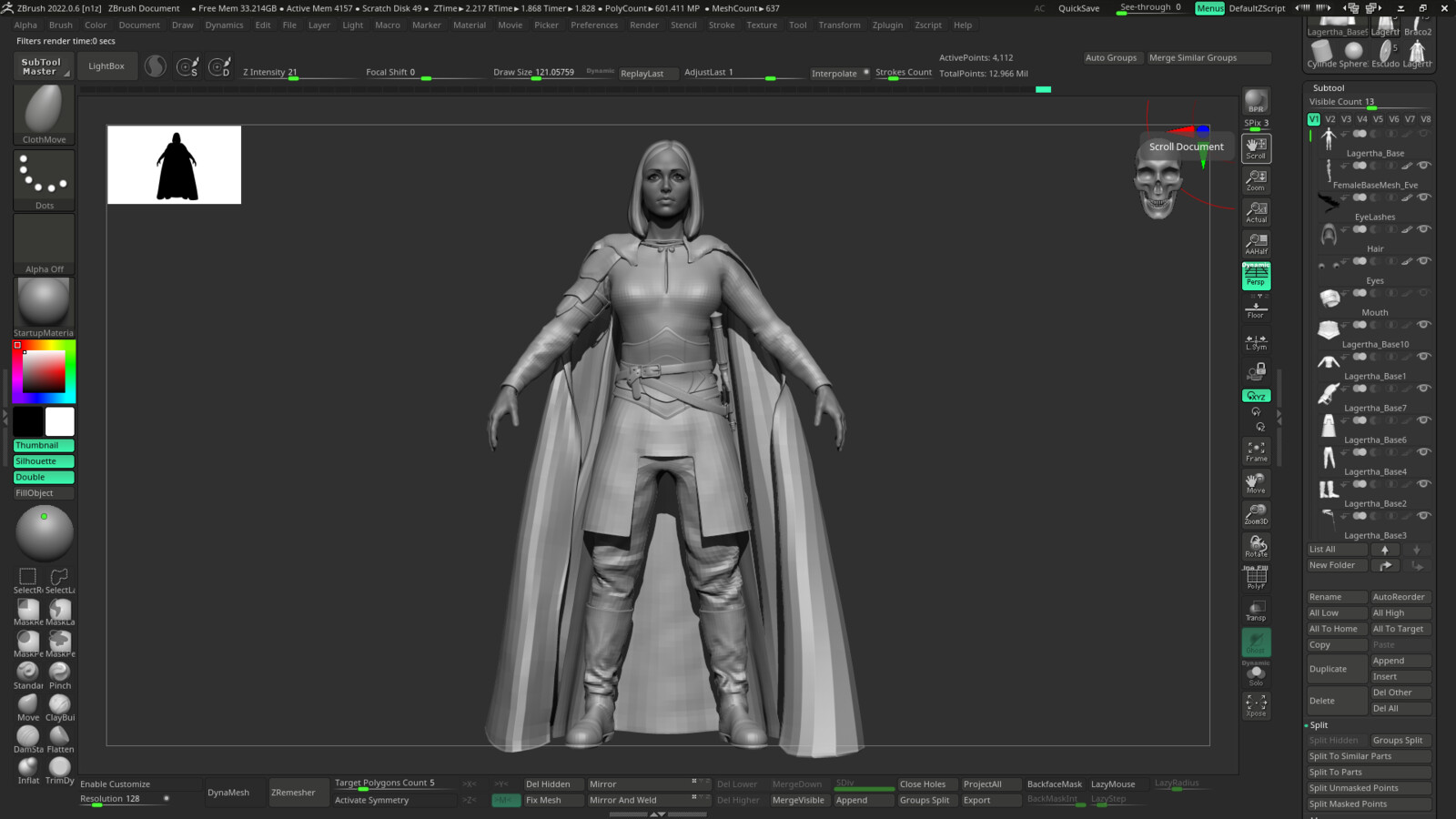
Task: Toggle Transp transparency mode
Action: [1256, 610]
